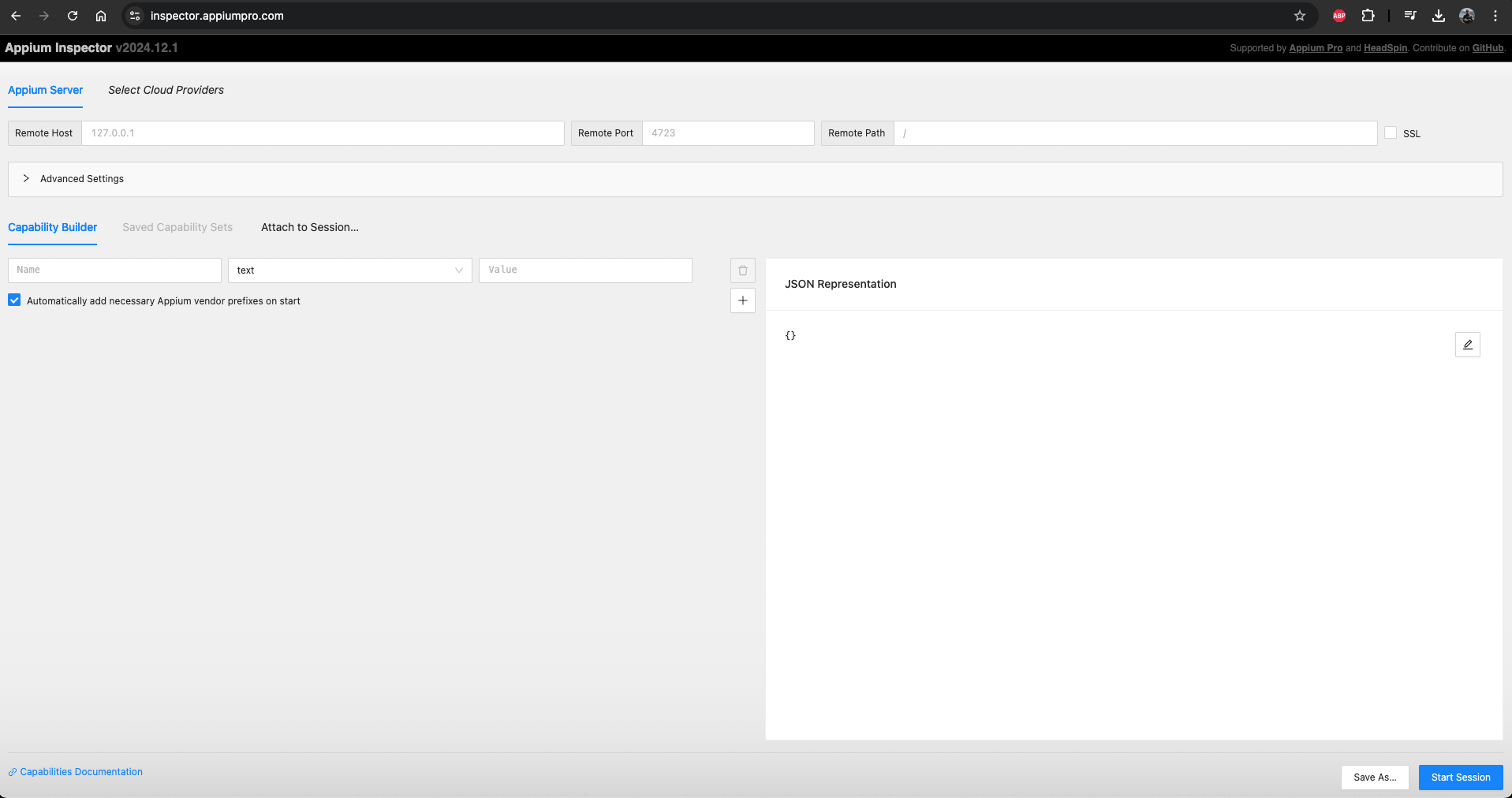Open the browser extensions puzzle icon

pyautogui.click(x=1368, y=15)
